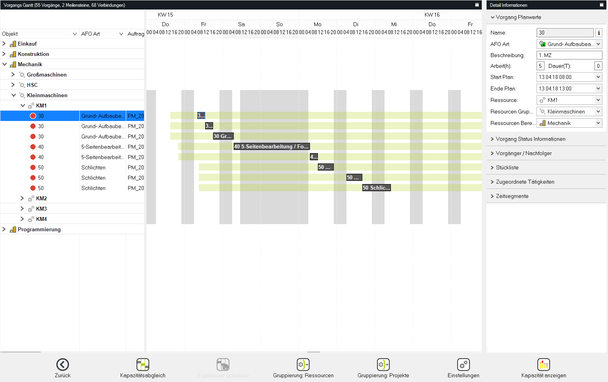Select the 50 Schlichten Gantt bar at bottom
Image resolution: width=608 pixels, height=382 pixels.
(377, 188)
